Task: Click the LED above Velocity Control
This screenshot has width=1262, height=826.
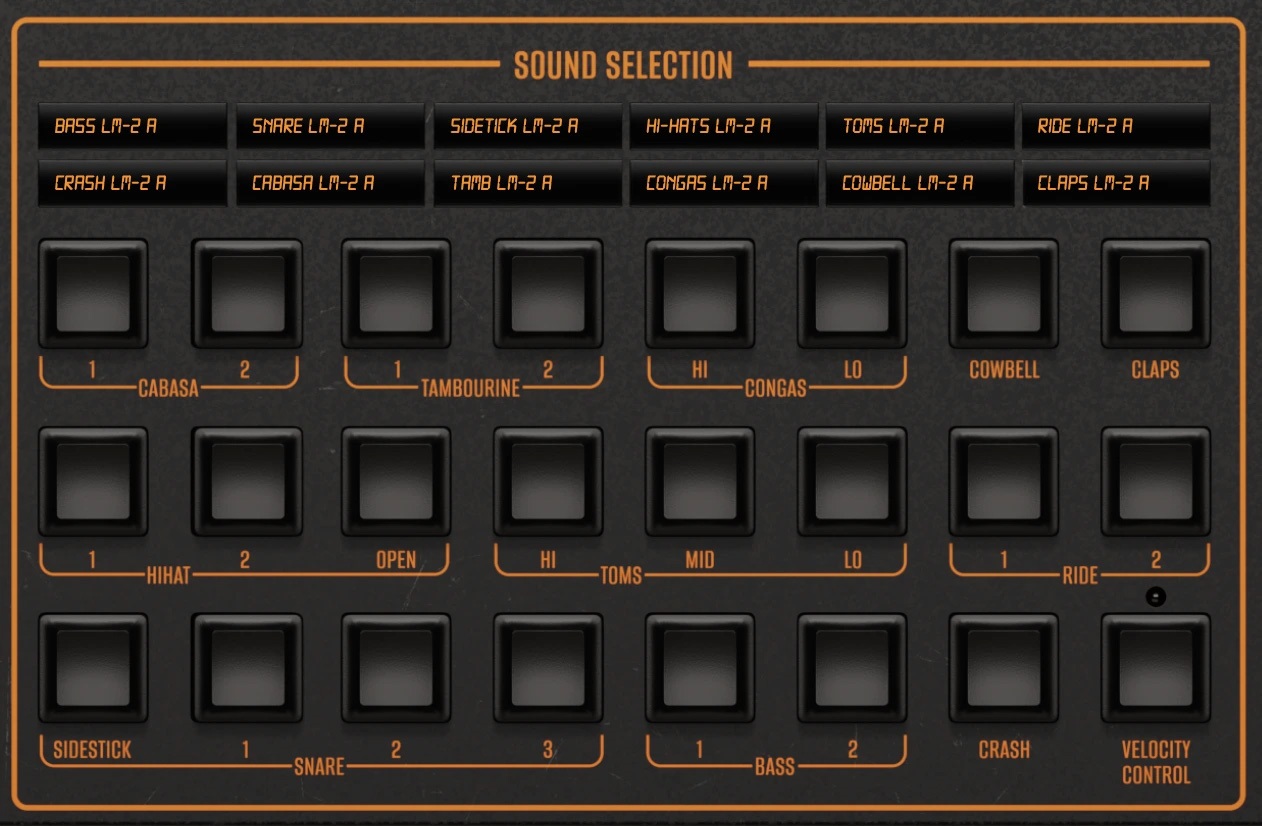Action: [x=1156, y=595]
